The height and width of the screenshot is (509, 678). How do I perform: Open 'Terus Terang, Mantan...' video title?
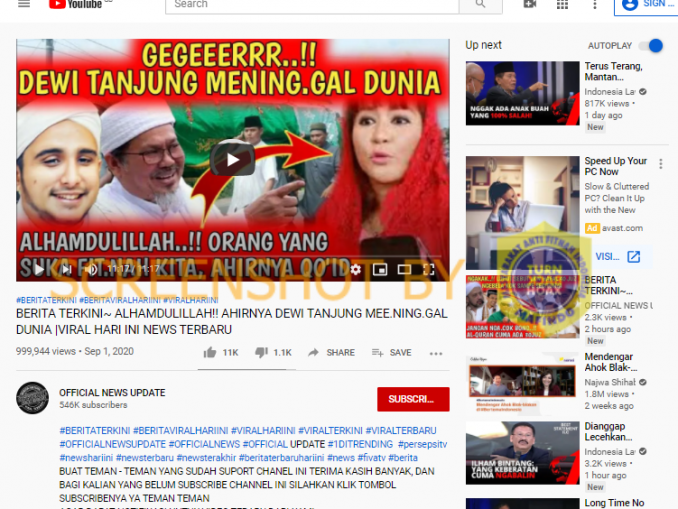(613, 71)
